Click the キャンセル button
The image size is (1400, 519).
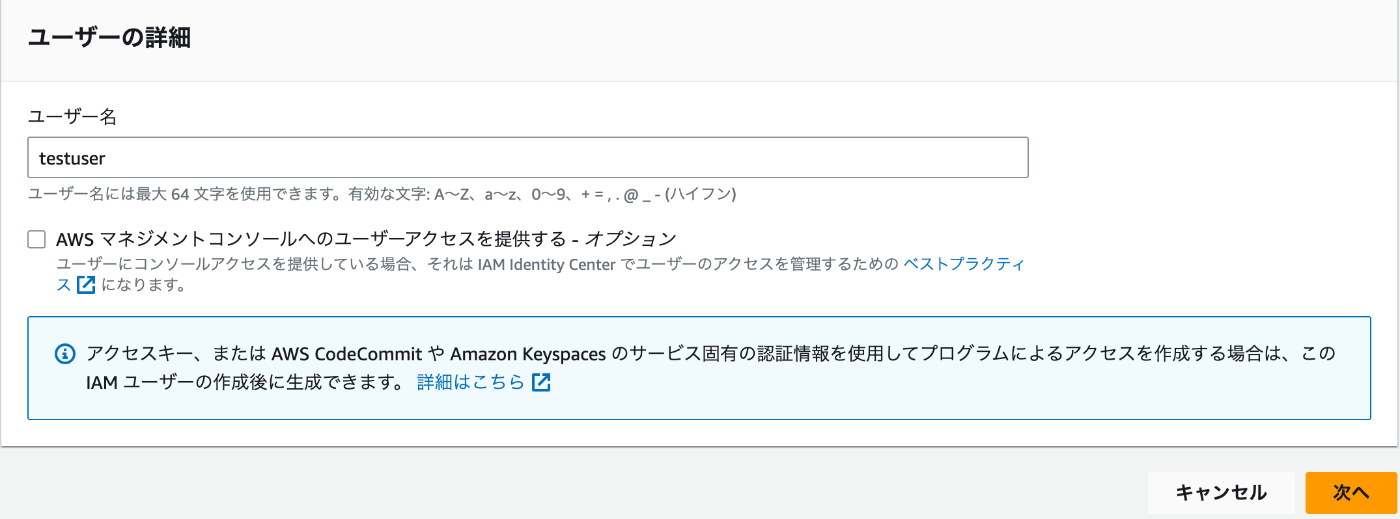click(x=1221, y=492)
